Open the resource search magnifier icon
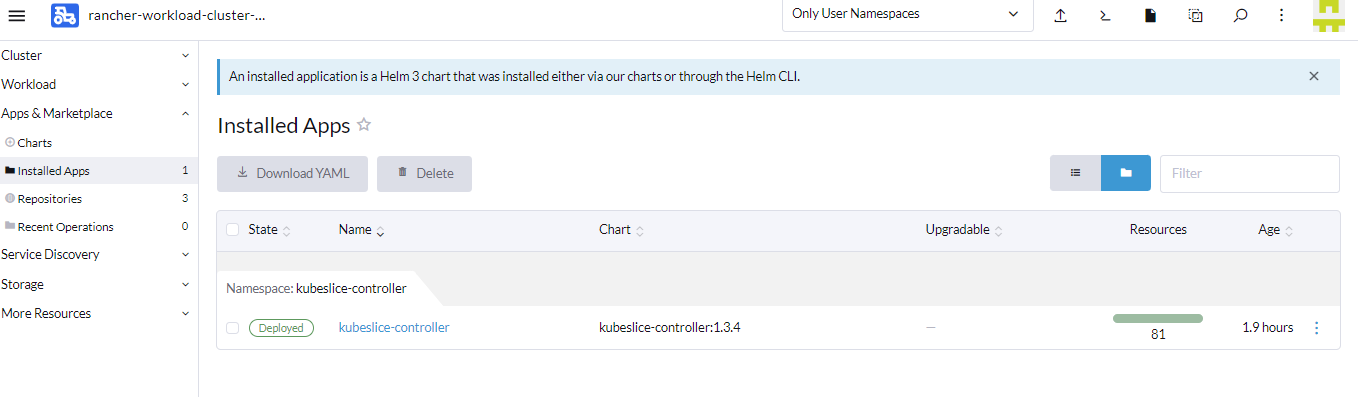 (x=1240, y=15)
